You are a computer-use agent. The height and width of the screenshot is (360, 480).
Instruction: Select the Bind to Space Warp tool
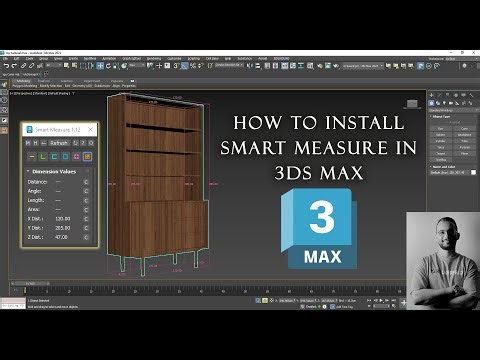[x=40, y=66]
